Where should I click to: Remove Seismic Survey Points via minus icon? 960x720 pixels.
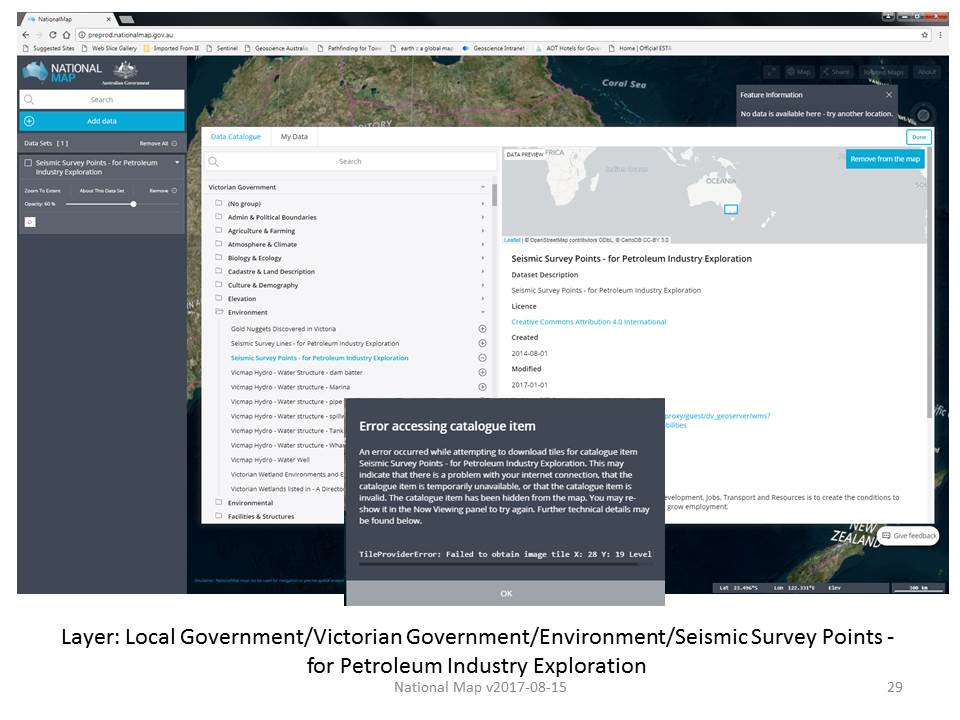coord(482,358)
